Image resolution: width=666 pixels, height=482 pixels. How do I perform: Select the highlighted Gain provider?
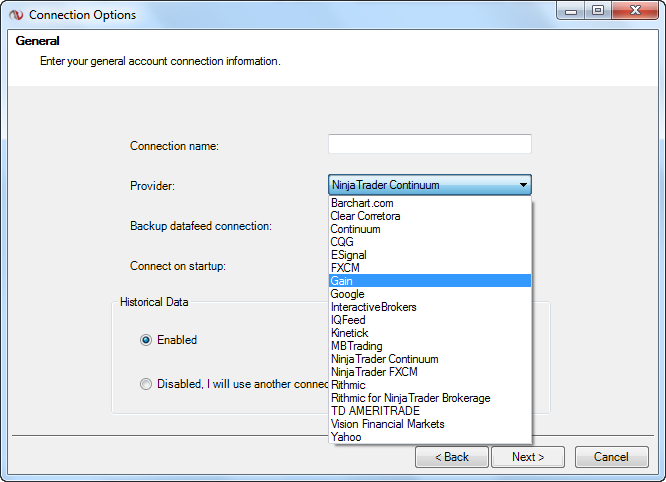click(x=430, y=281)
